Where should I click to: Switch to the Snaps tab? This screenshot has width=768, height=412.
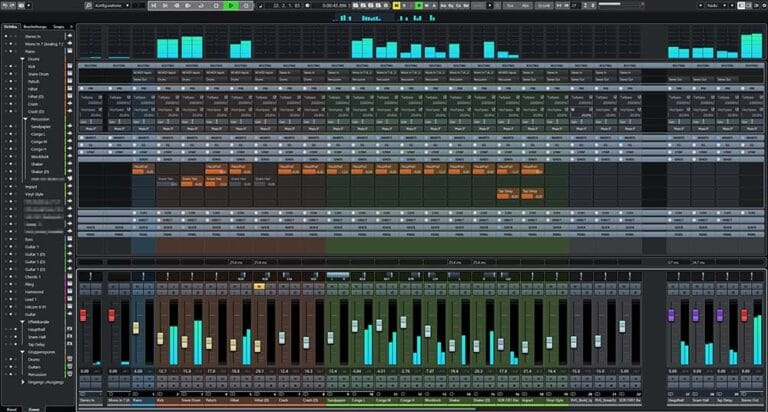click(59, 25)
